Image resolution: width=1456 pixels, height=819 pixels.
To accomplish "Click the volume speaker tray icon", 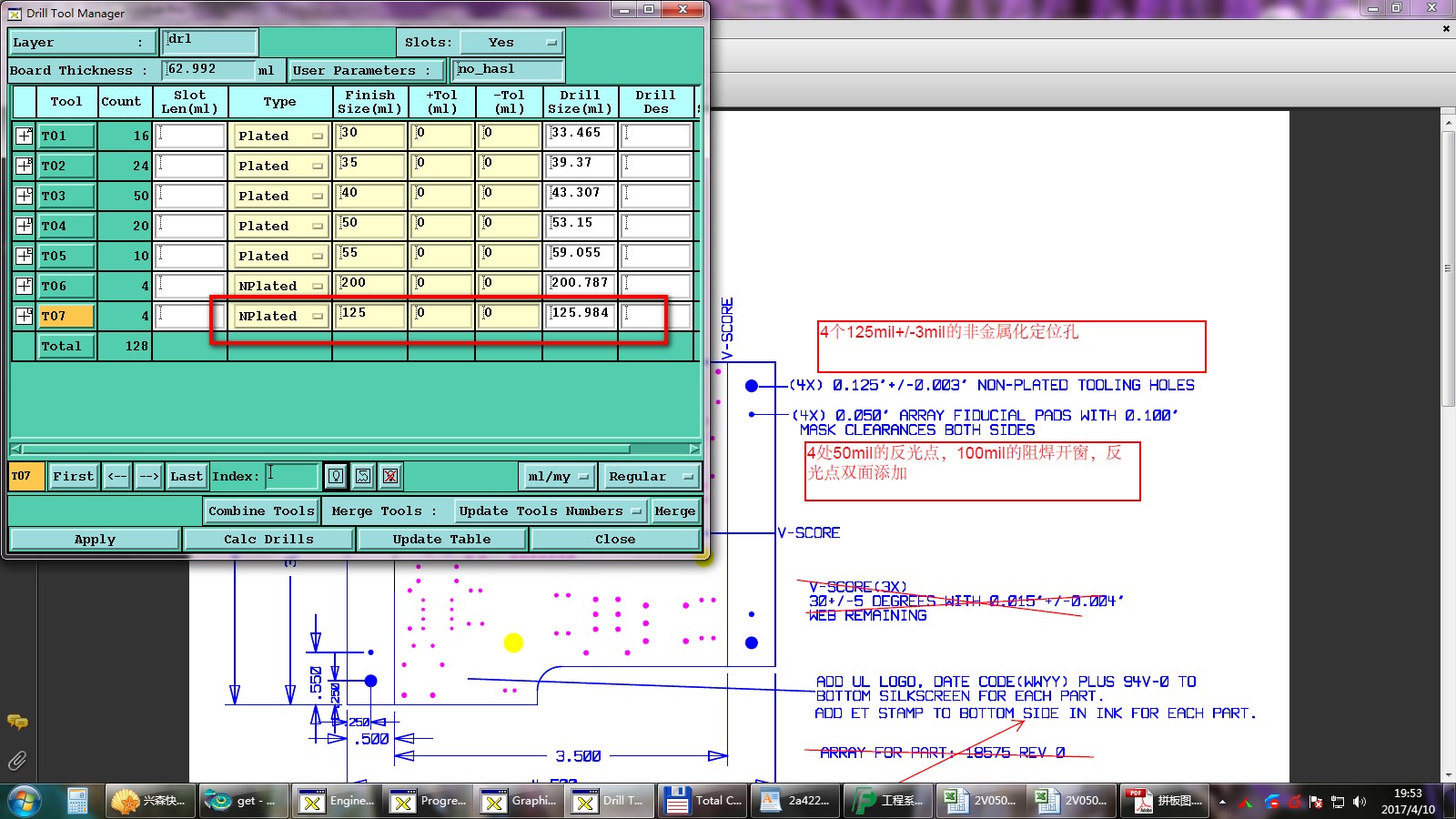I will tap(1360, 802).
